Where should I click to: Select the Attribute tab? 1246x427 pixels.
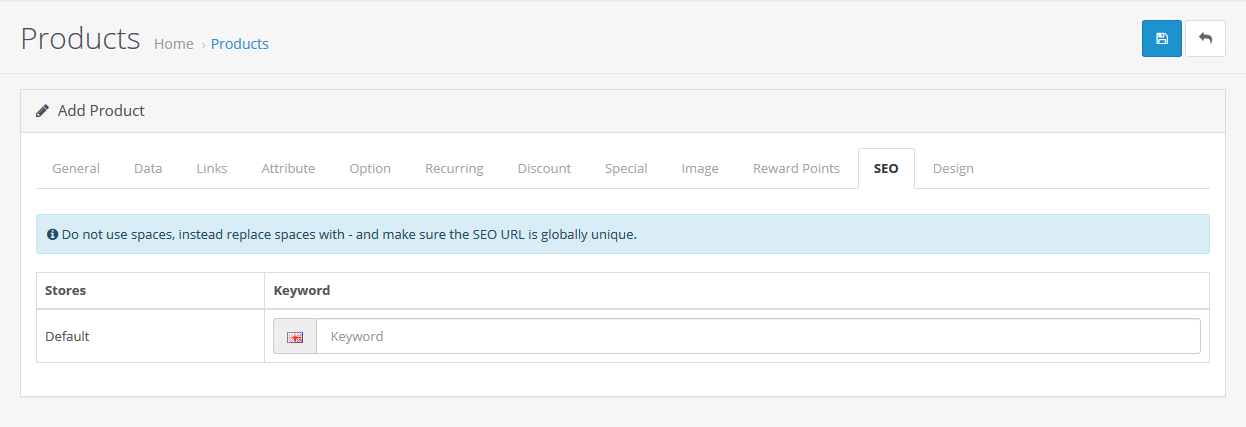point(288,168)
